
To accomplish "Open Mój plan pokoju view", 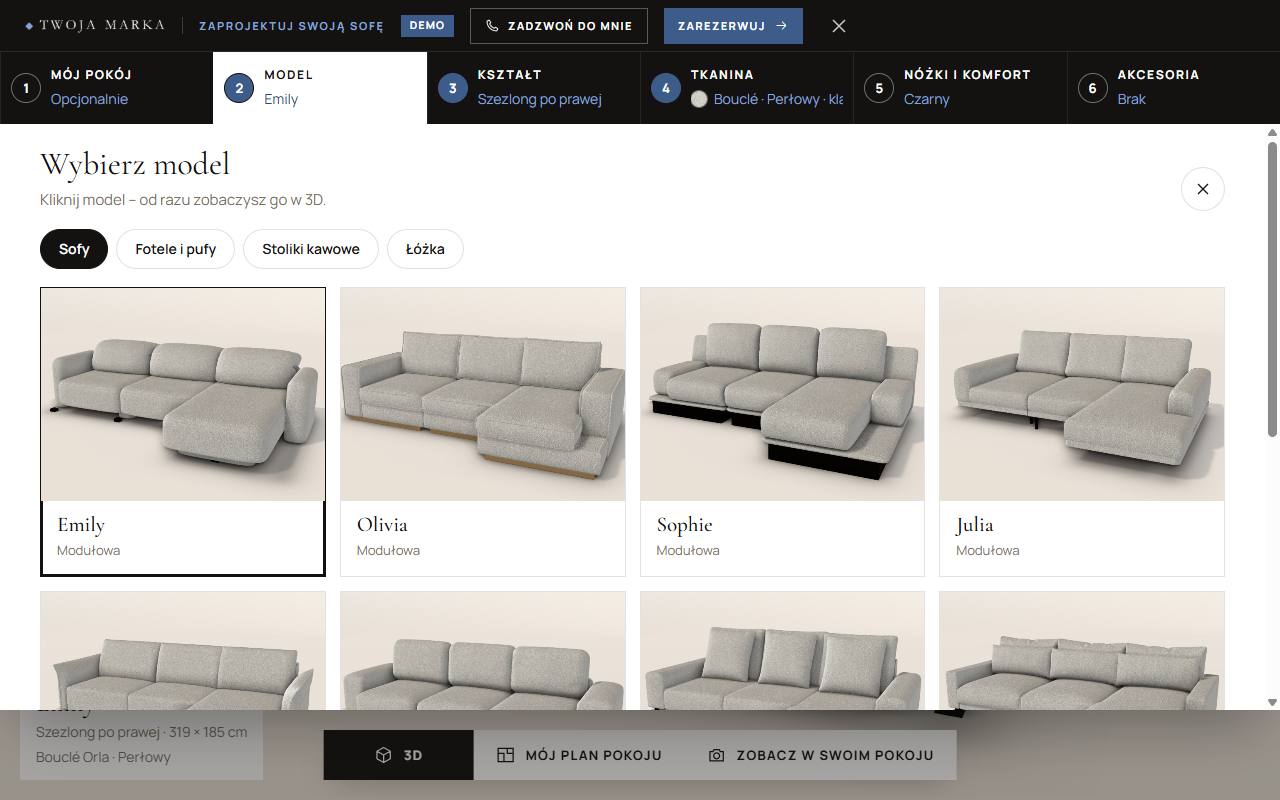I will click(x=580, y=755).
